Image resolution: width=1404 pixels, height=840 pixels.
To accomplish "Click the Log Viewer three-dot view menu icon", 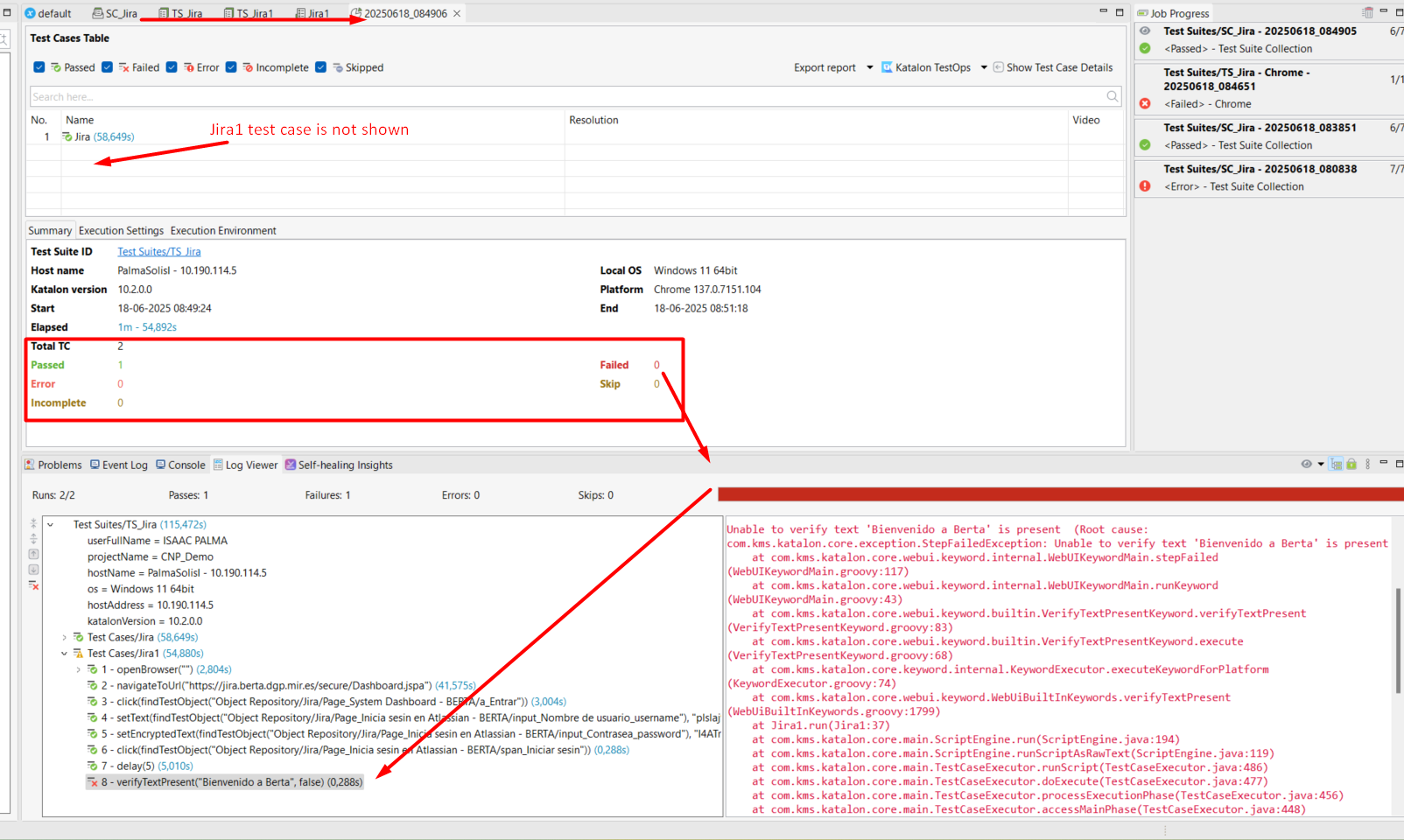I will [1367, 464].
